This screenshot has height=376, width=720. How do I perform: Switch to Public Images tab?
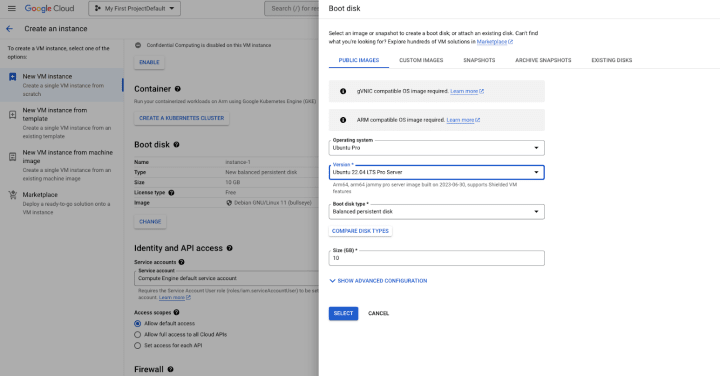pos(359,60)
